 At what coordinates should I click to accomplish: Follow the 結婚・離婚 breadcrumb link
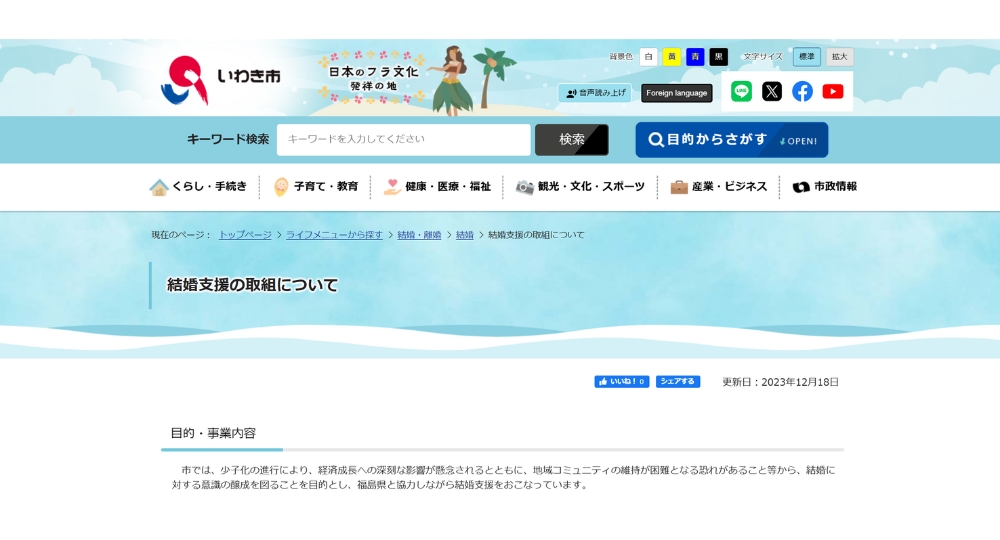click(x=419, y=235)
